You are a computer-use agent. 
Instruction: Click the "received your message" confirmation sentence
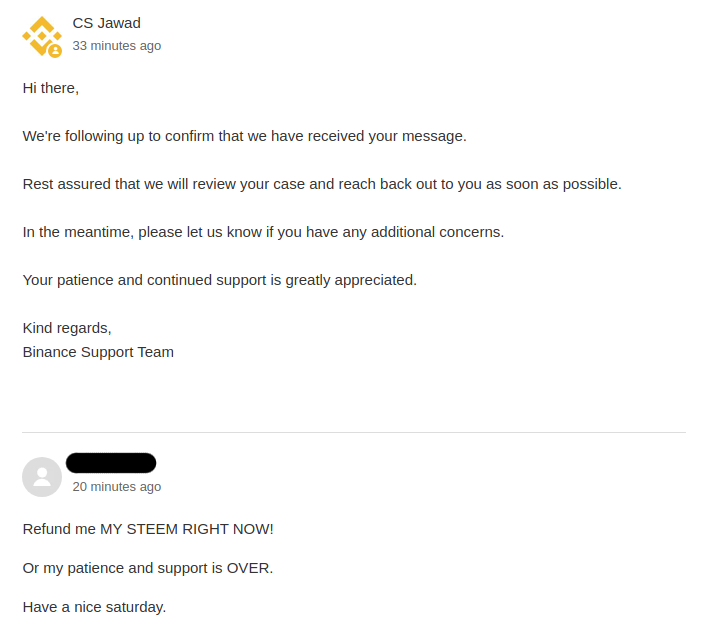244,136
